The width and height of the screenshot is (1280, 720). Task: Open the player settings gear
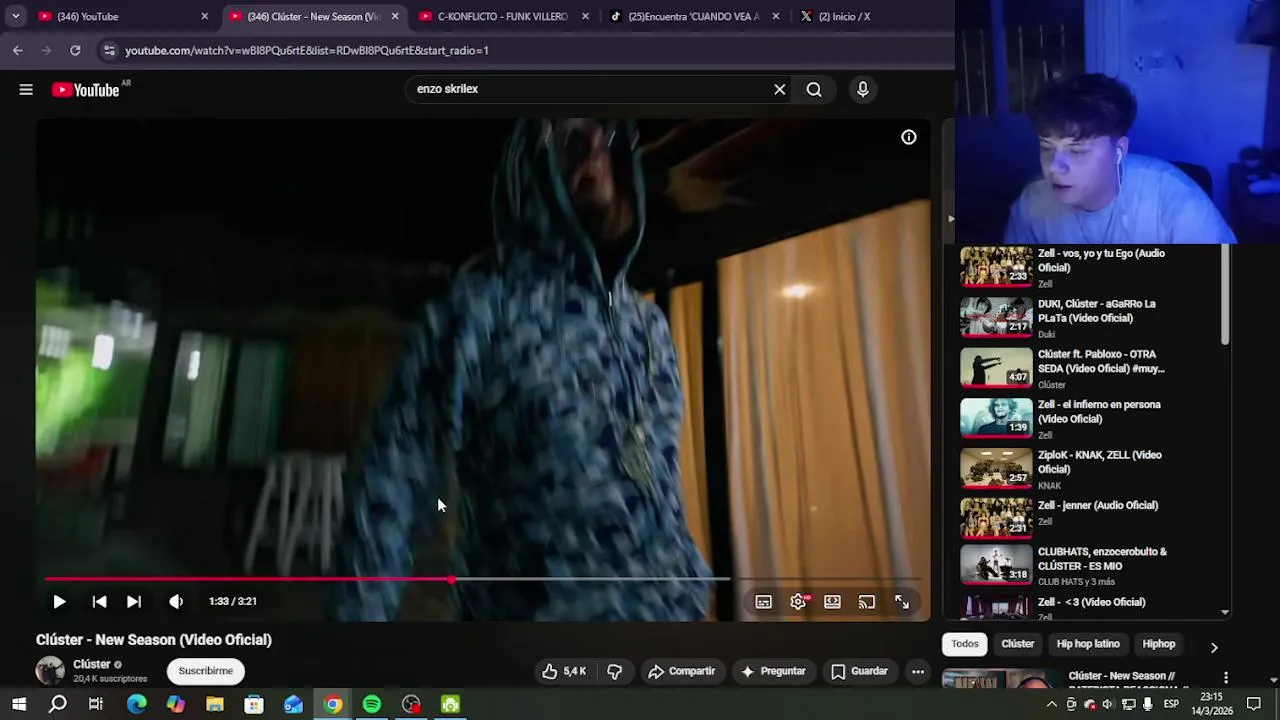tap(798, 602)
